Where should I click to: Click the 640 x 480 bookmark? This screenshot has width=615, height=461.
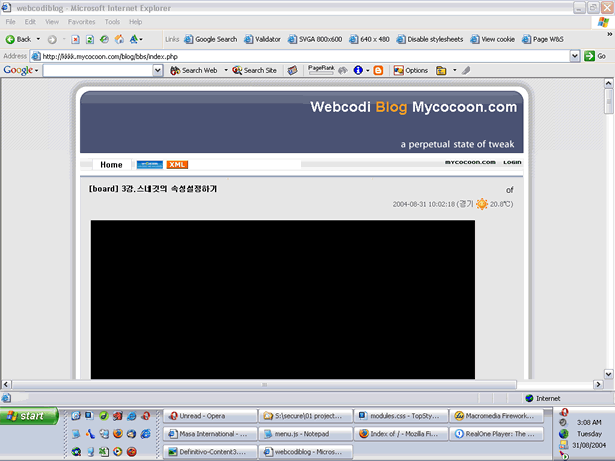tap(369, 39)
